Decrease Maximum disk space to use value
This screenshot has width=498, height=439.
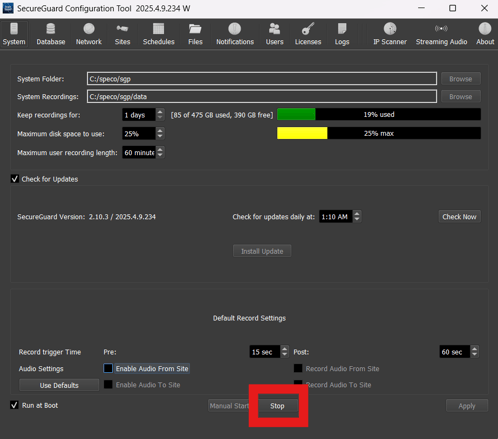[160, 136]
